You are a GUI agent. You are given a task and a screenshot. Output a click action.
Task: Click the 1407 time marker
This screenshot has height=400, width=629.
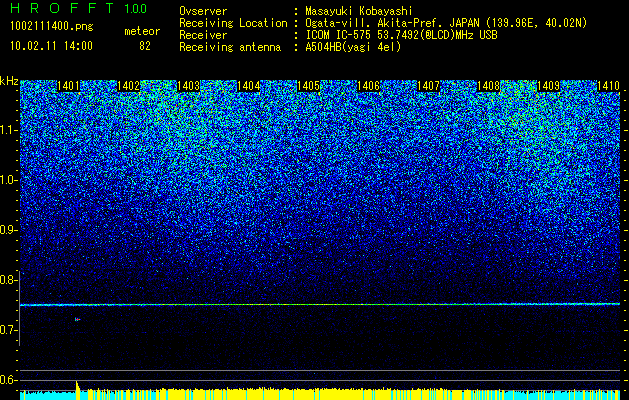pyautogui.click(x=428, y=86)
